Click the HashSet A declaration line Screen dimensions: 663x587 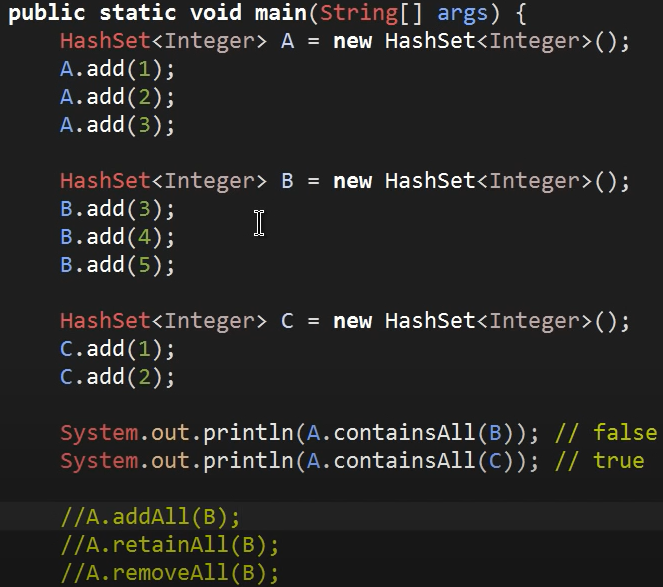click(x=345, y=41)
